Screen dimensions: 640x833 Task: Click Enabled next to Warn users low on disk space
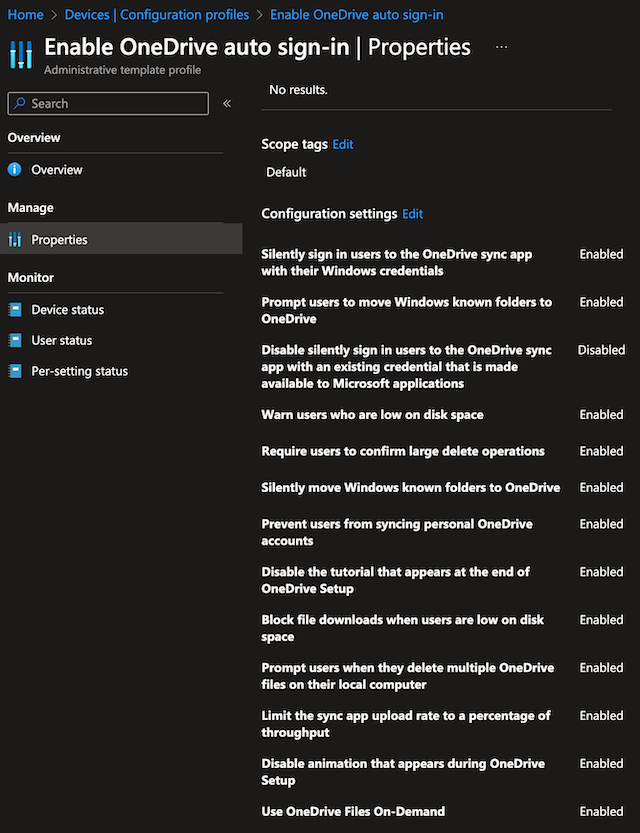click(601, 414)
